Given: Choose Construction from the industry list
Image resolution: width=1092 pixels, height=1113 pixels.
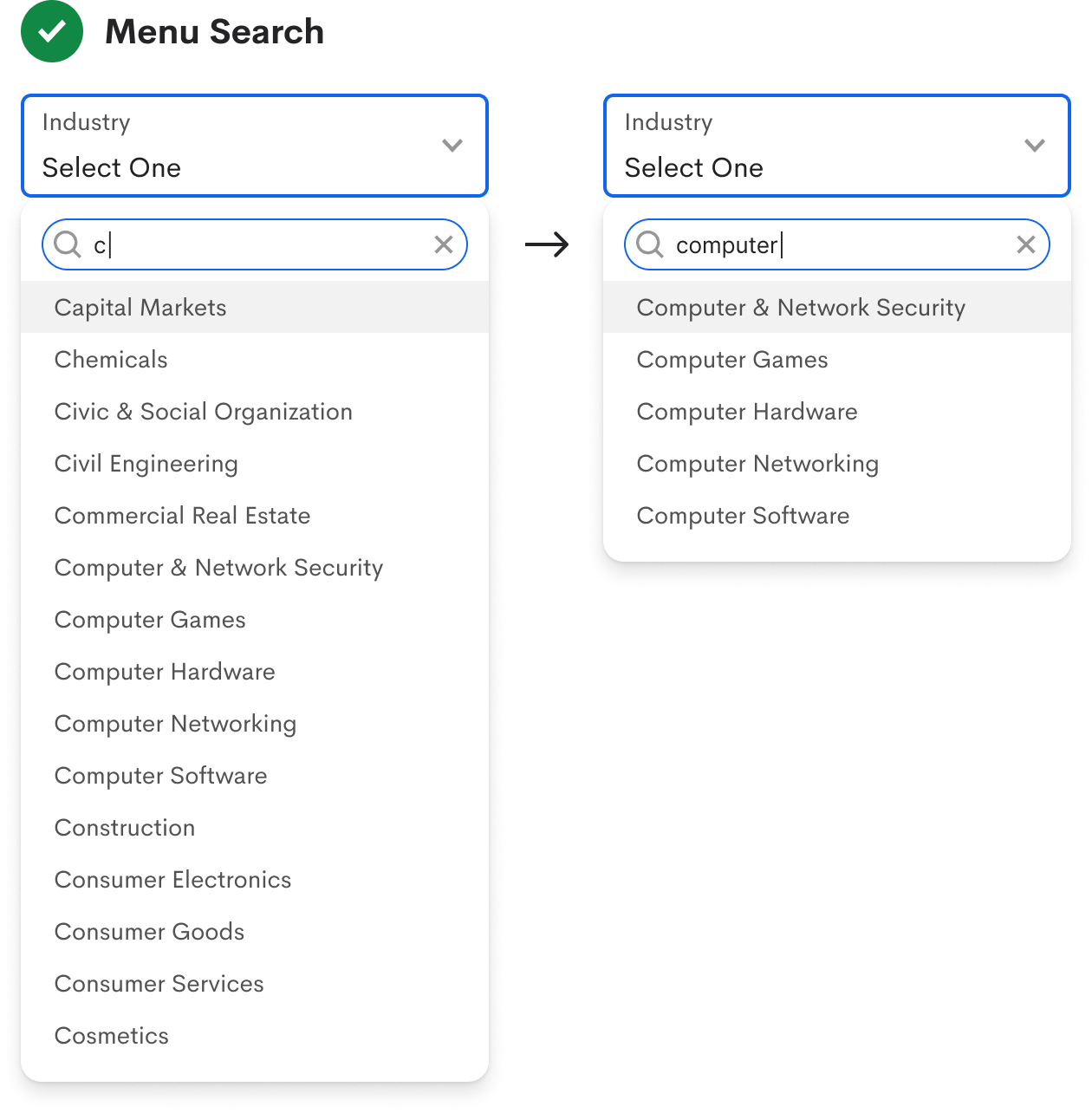Looking at the screenshot, I should point(125,828).
